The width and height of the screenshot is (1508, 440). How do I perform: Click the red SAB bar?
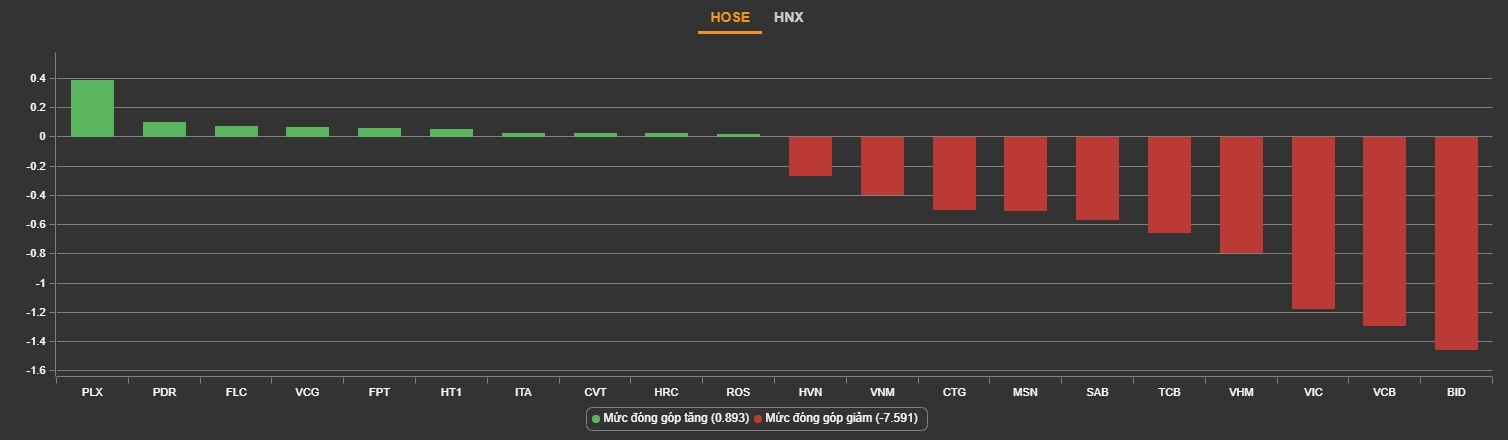point(1097,178)
